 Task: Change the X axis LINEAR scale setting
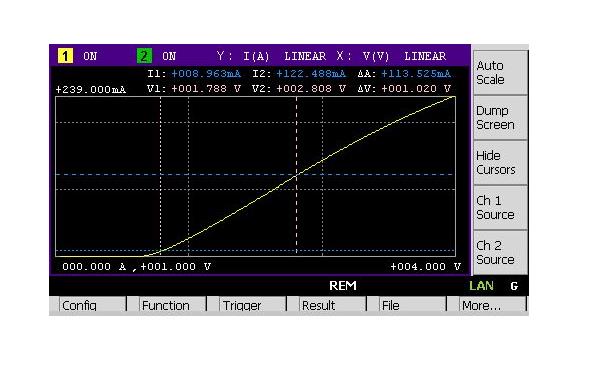click(x=425, y=56)
